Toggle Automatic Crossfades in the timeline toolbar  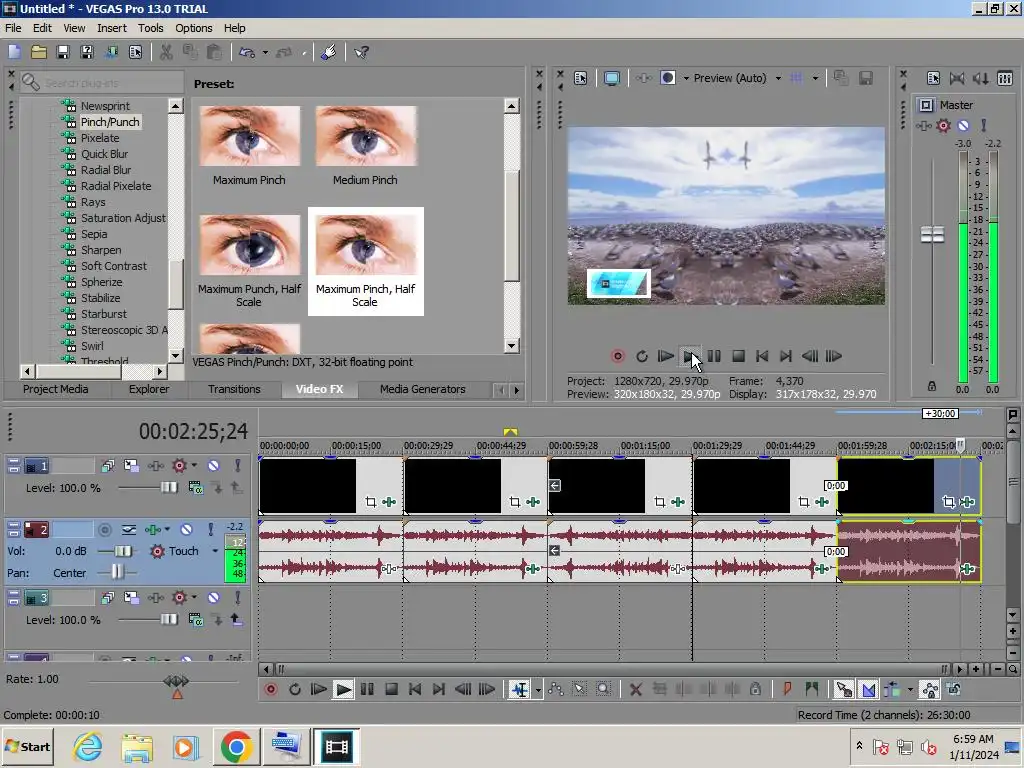point(869,689)
